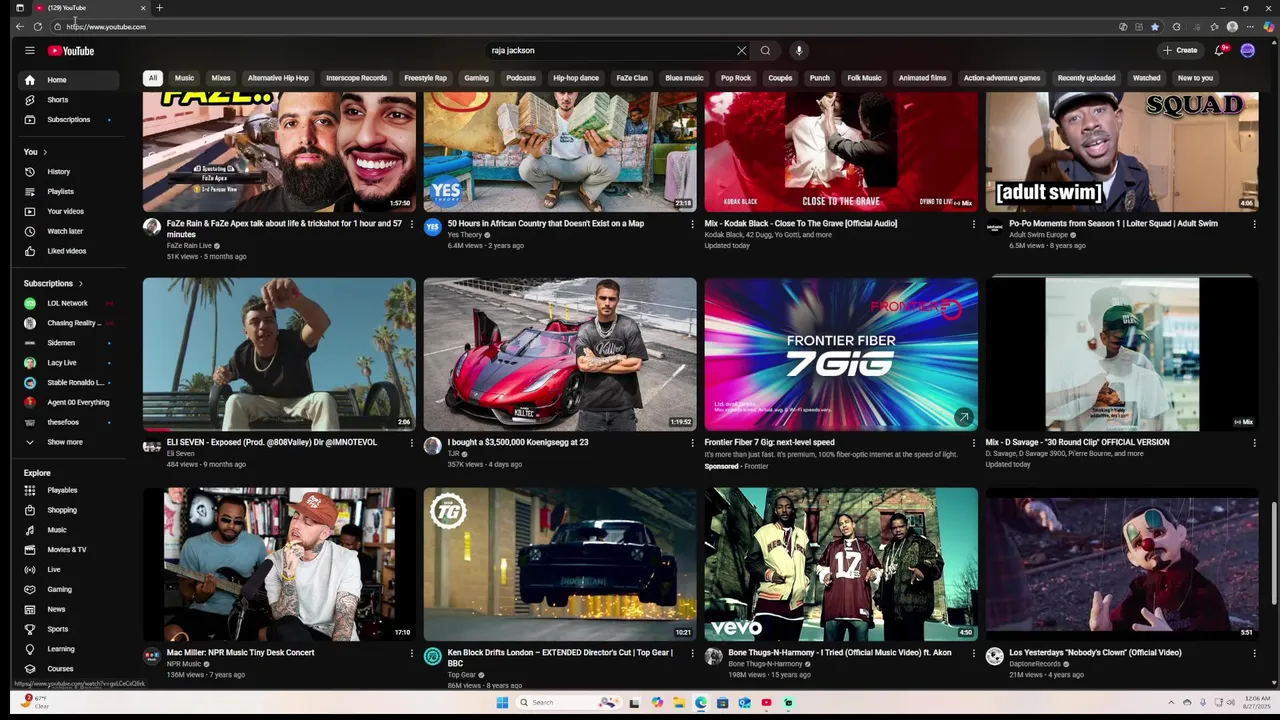The image size is (1280, 720).
Task: Open LOL Network channel subscription
Action: click(68, 303)
